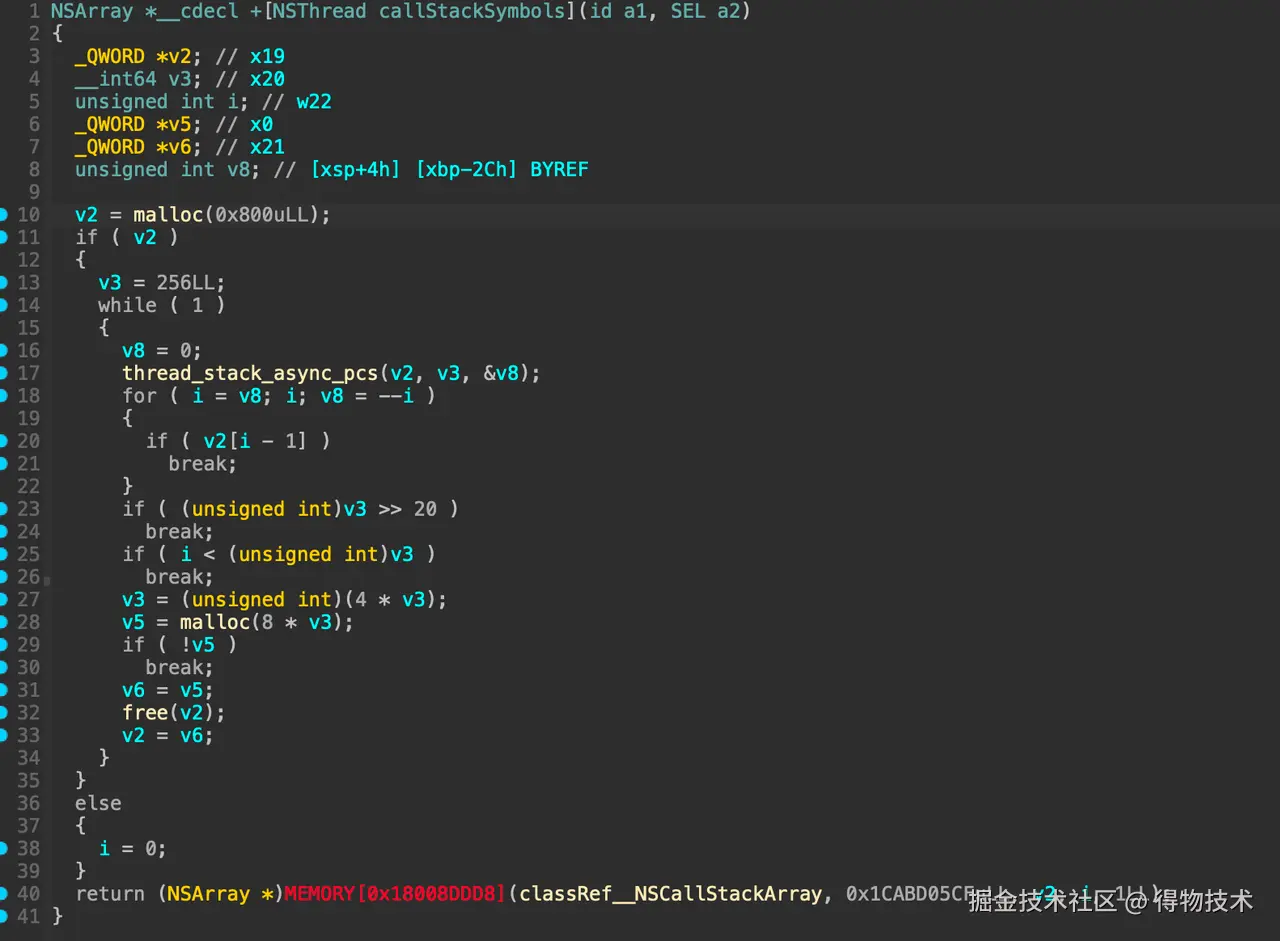Click the return keyword on line 40

110,894
